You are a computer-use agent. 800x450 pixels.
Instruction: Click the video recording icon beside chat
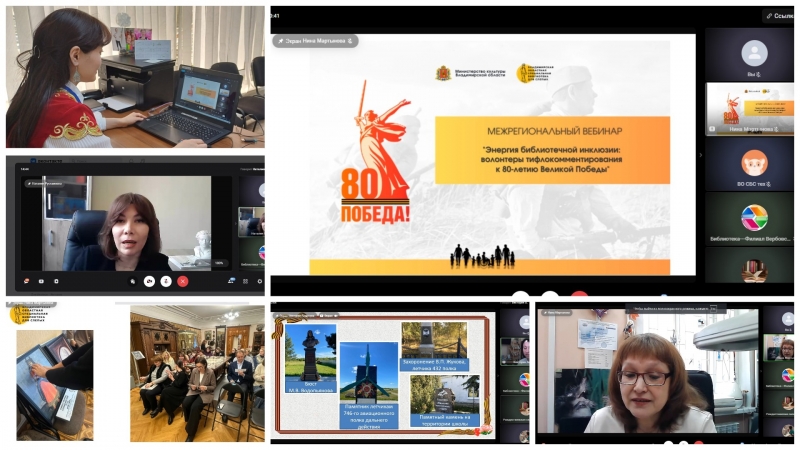41,281
